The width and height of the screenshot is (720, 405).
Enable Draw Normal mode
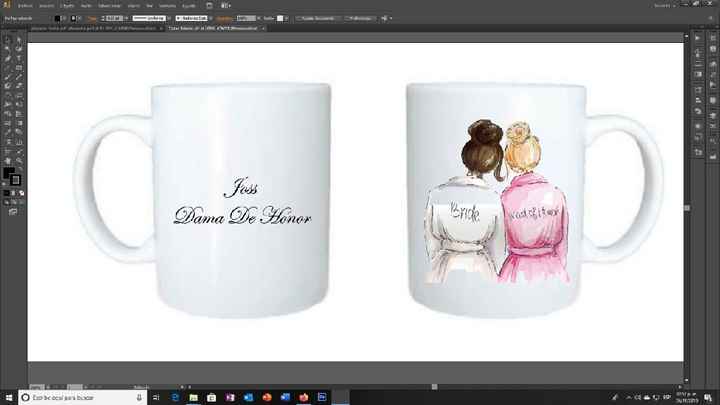click(x=6, y=202)
